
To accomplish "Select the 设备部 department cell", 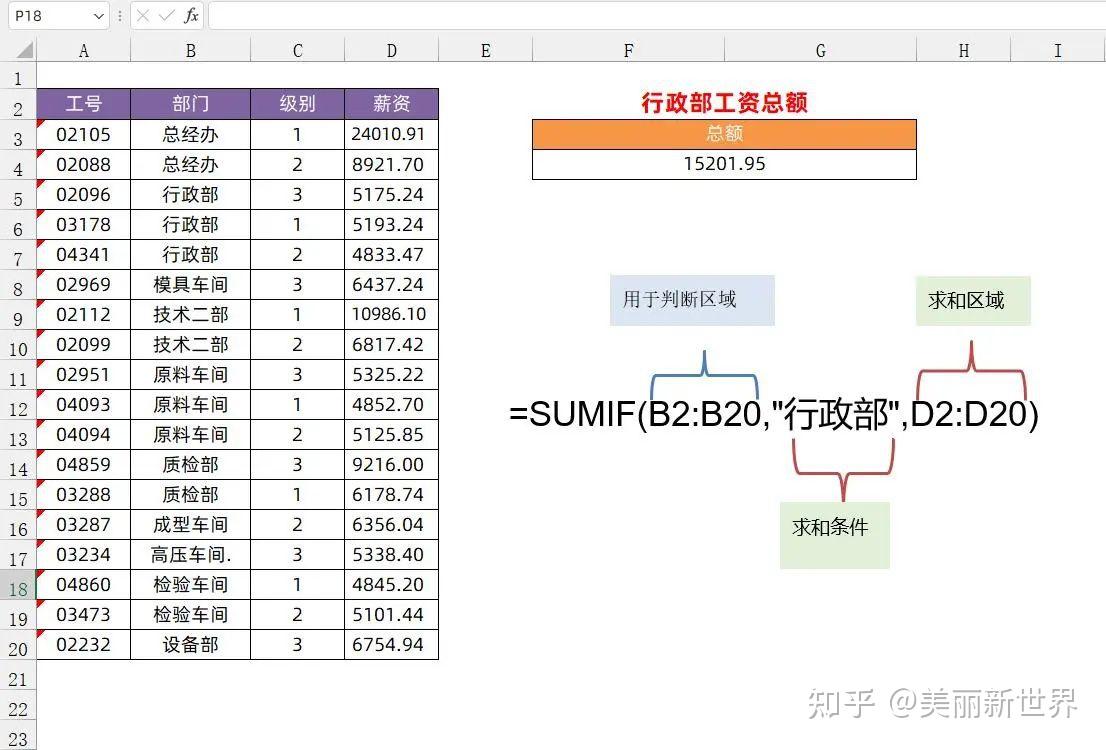I will [x=190, y=644].
